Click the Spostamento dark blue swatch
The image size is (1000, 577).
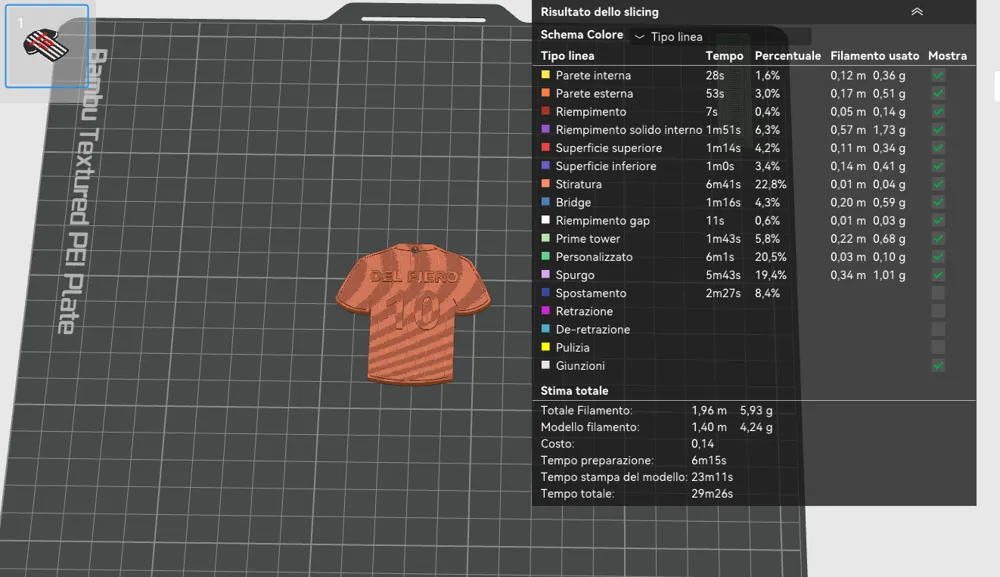tap(545, 293)
